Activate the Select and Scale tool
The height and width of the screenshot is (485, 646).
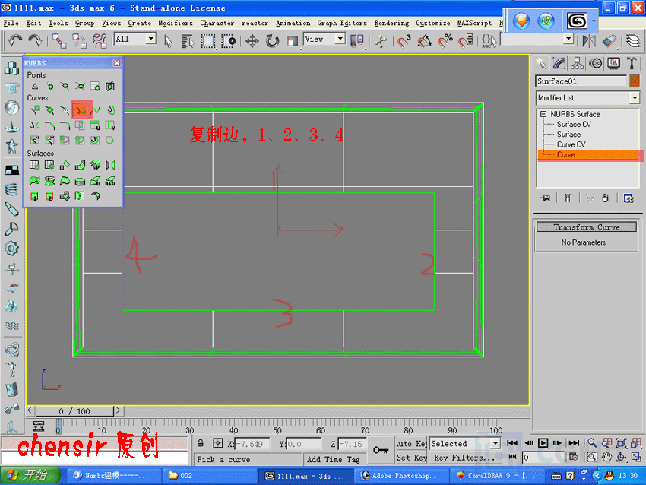point(292,41)
